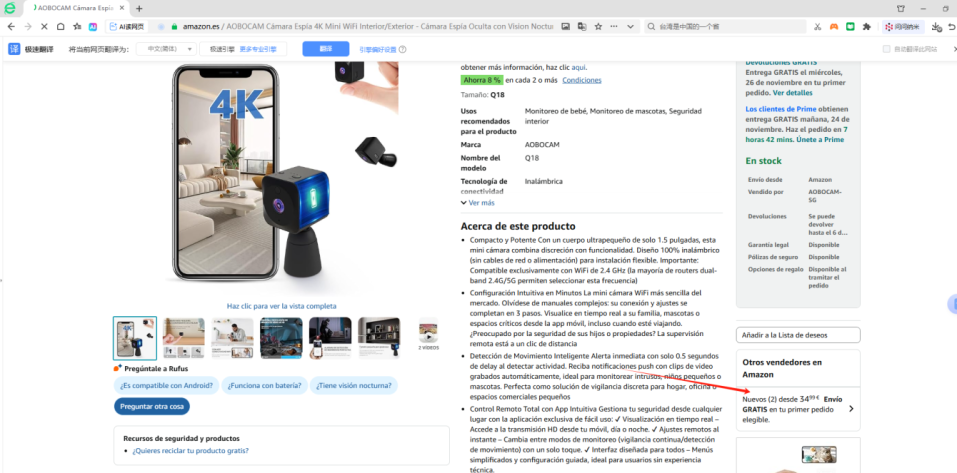The height and width of the screenshot is (473, 957).
Task: Click the browser back arrow
Action: point(13,26)
